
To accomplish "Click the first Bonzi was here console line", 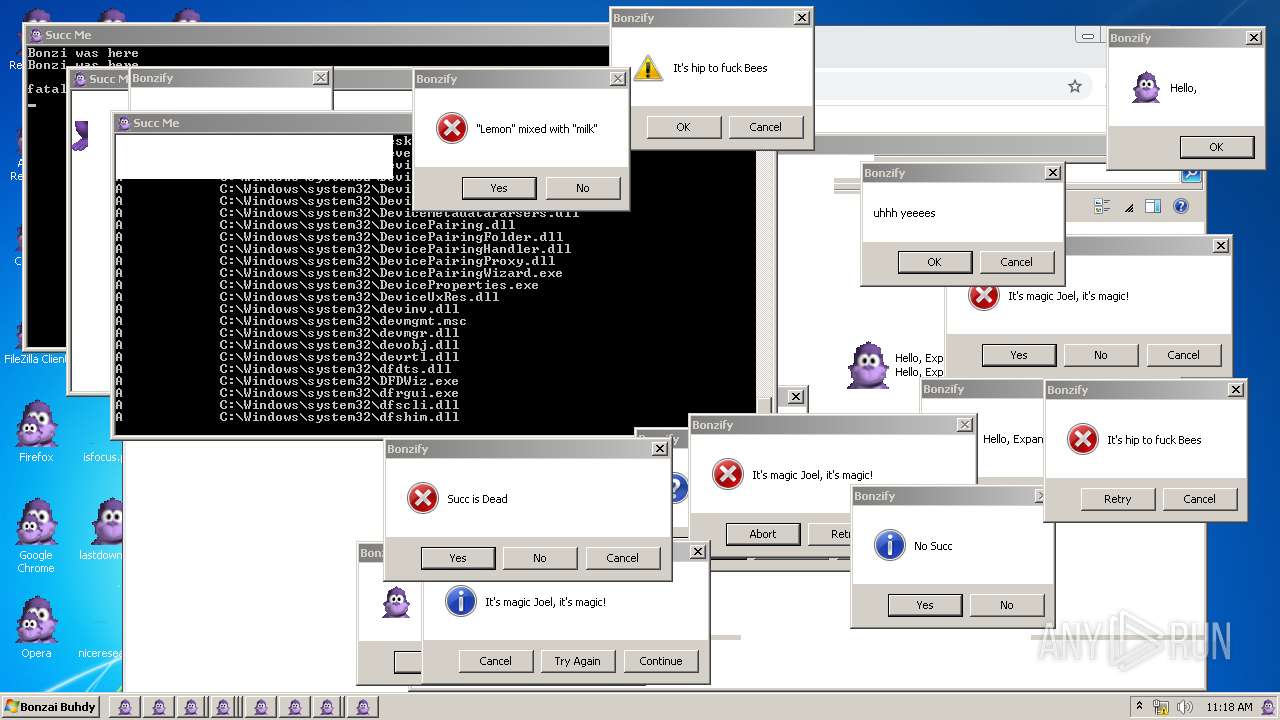I will pos(84,53).
